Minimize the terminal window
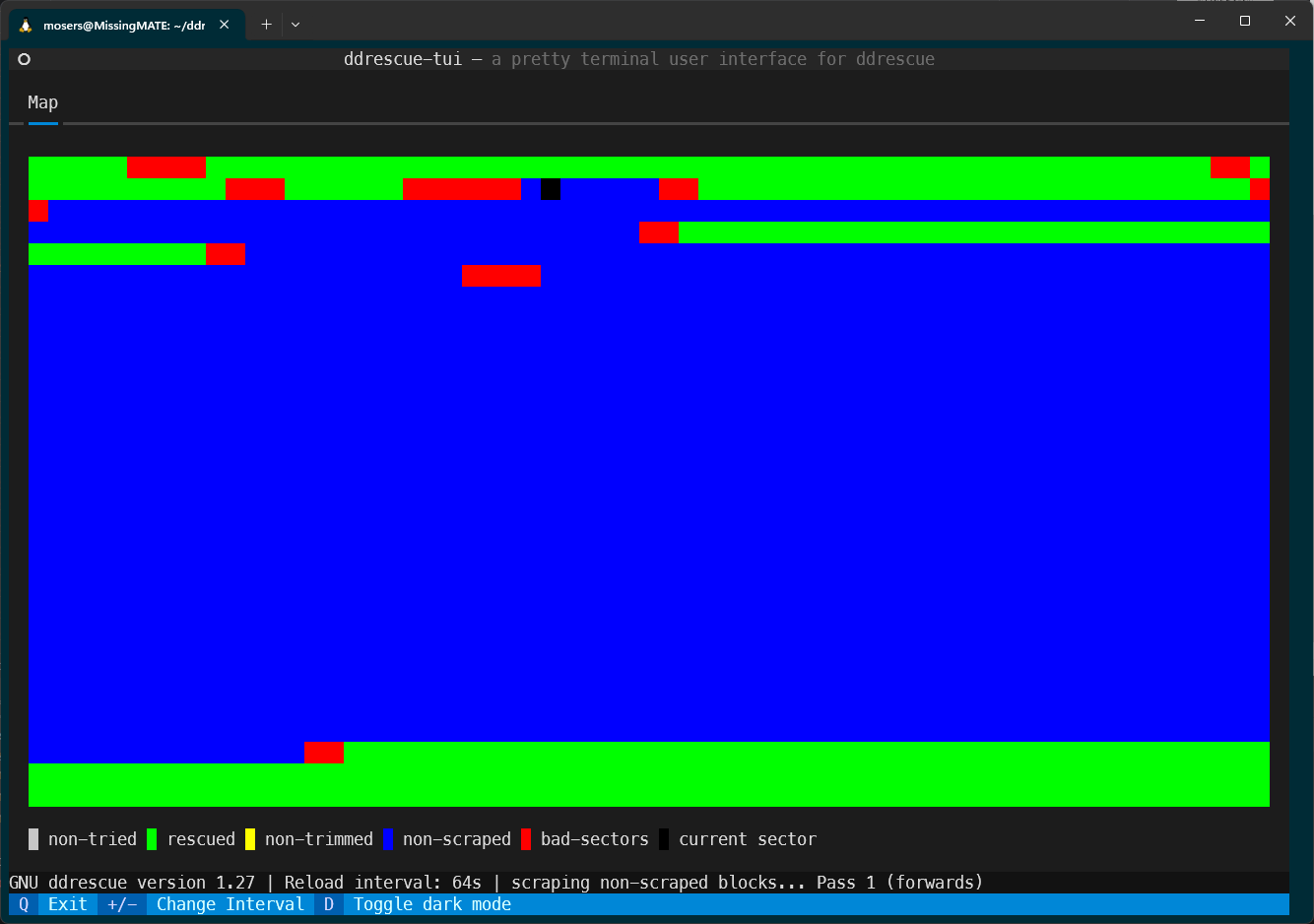 1200,21
